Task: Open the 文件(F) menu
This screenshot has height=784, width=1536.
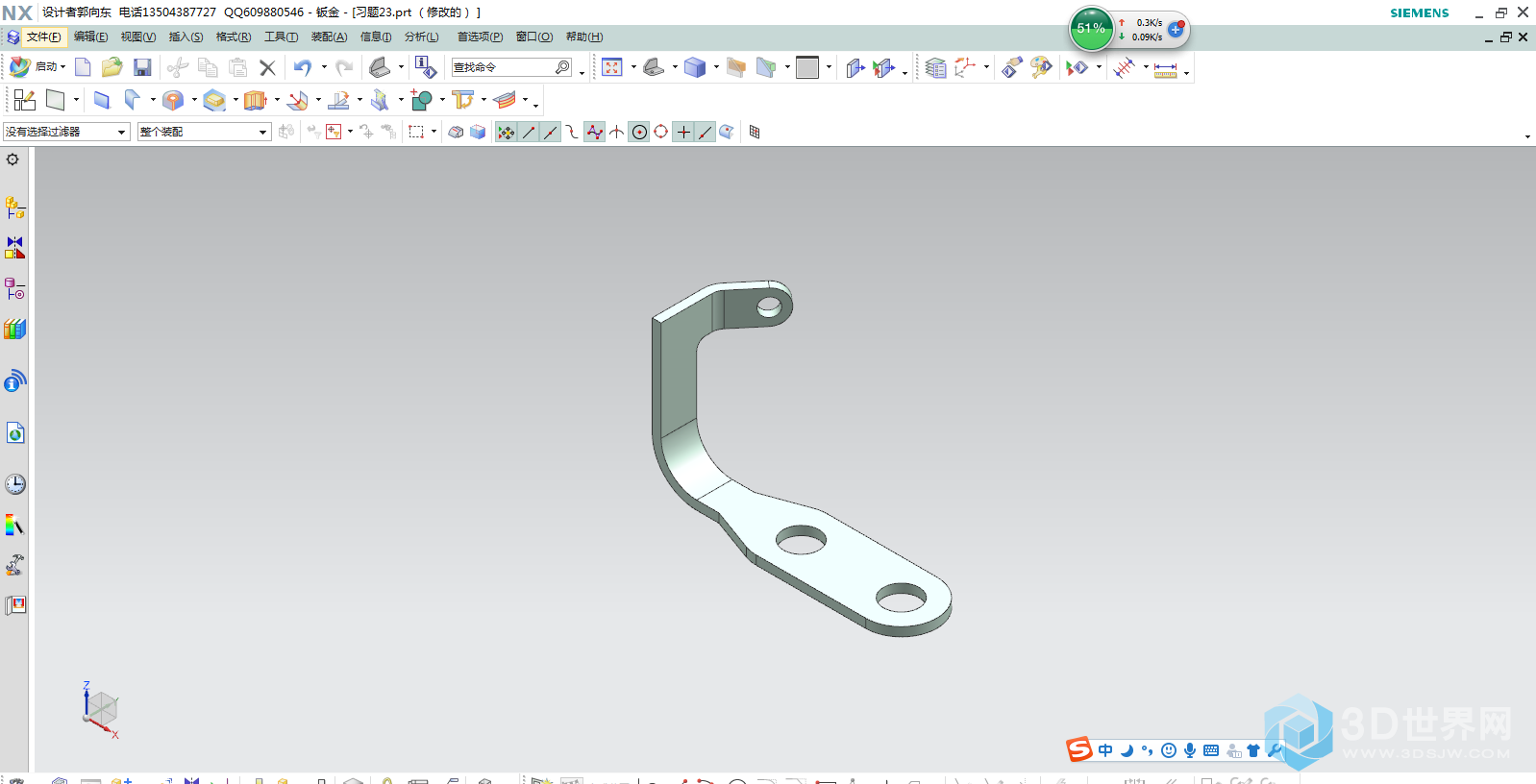Action: (43, 37)
